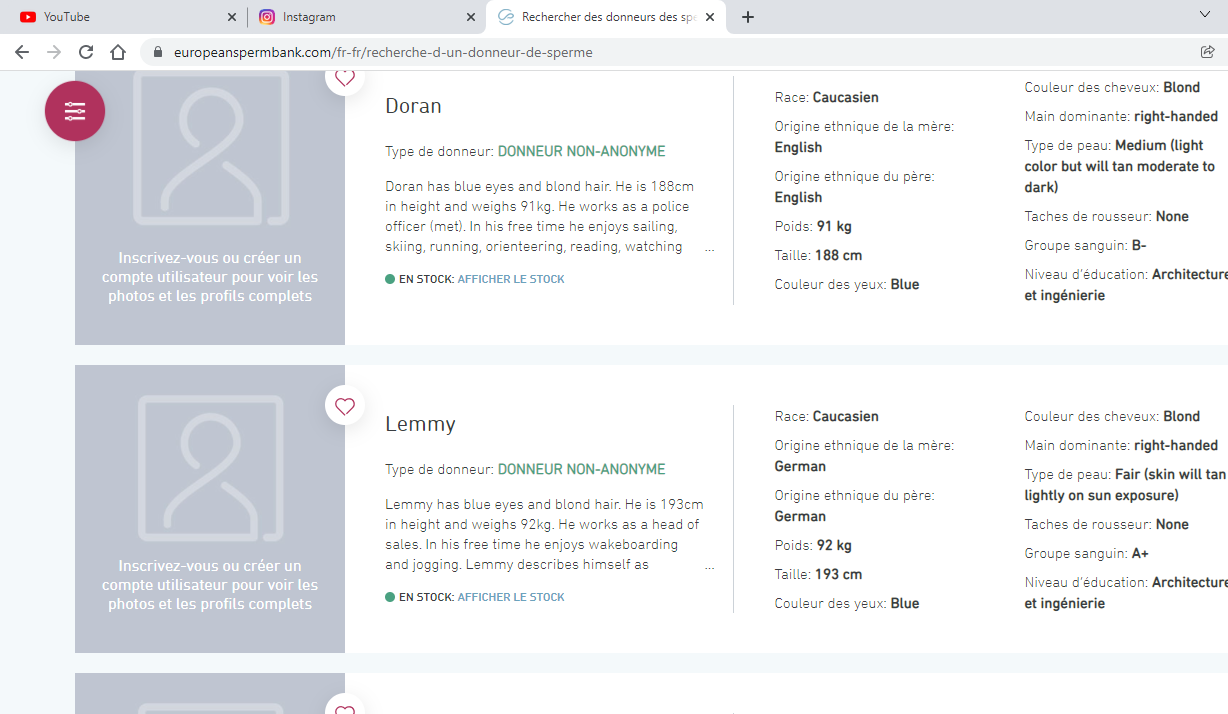Switch to the Instagram tab

(366, 17)
